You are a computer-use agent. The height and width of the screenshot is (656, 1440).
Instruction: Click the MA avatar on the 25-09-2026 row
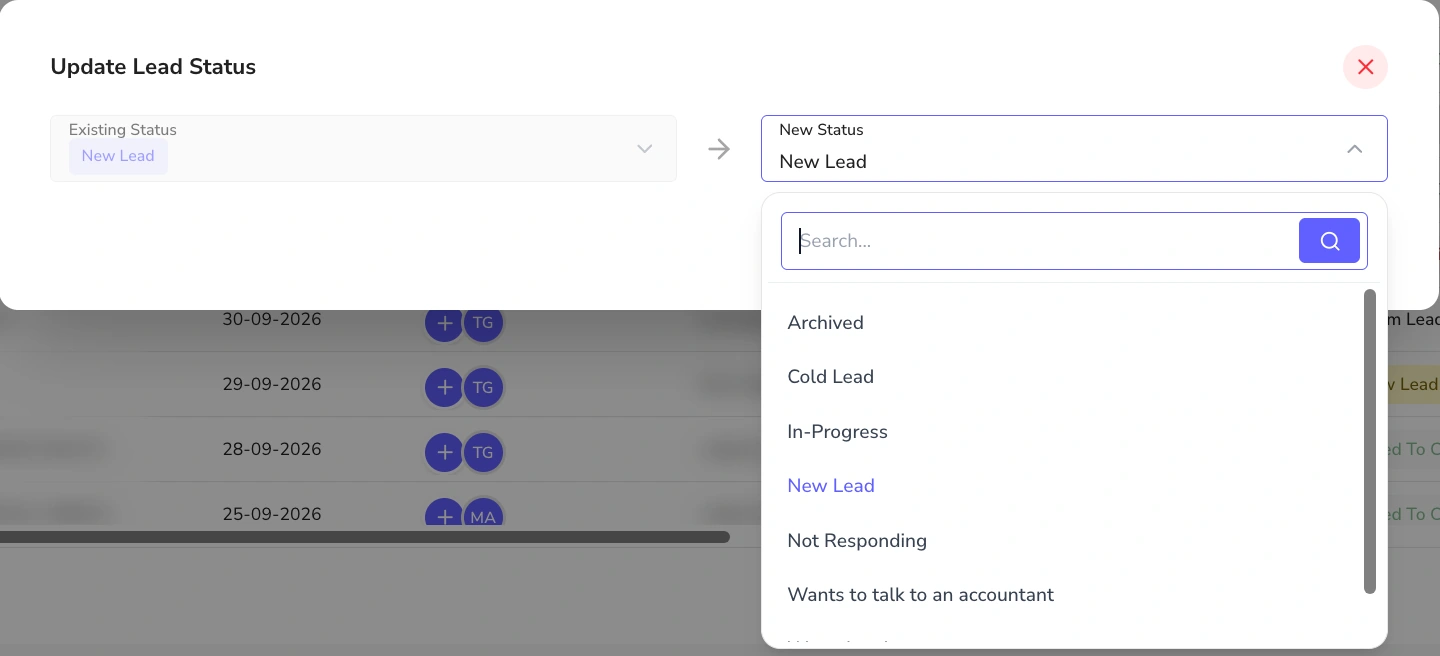[x=483, y=514]
